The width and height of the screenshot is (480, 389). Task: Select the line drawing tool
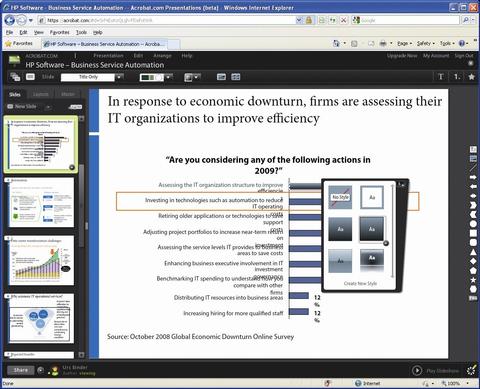(473, 168)
